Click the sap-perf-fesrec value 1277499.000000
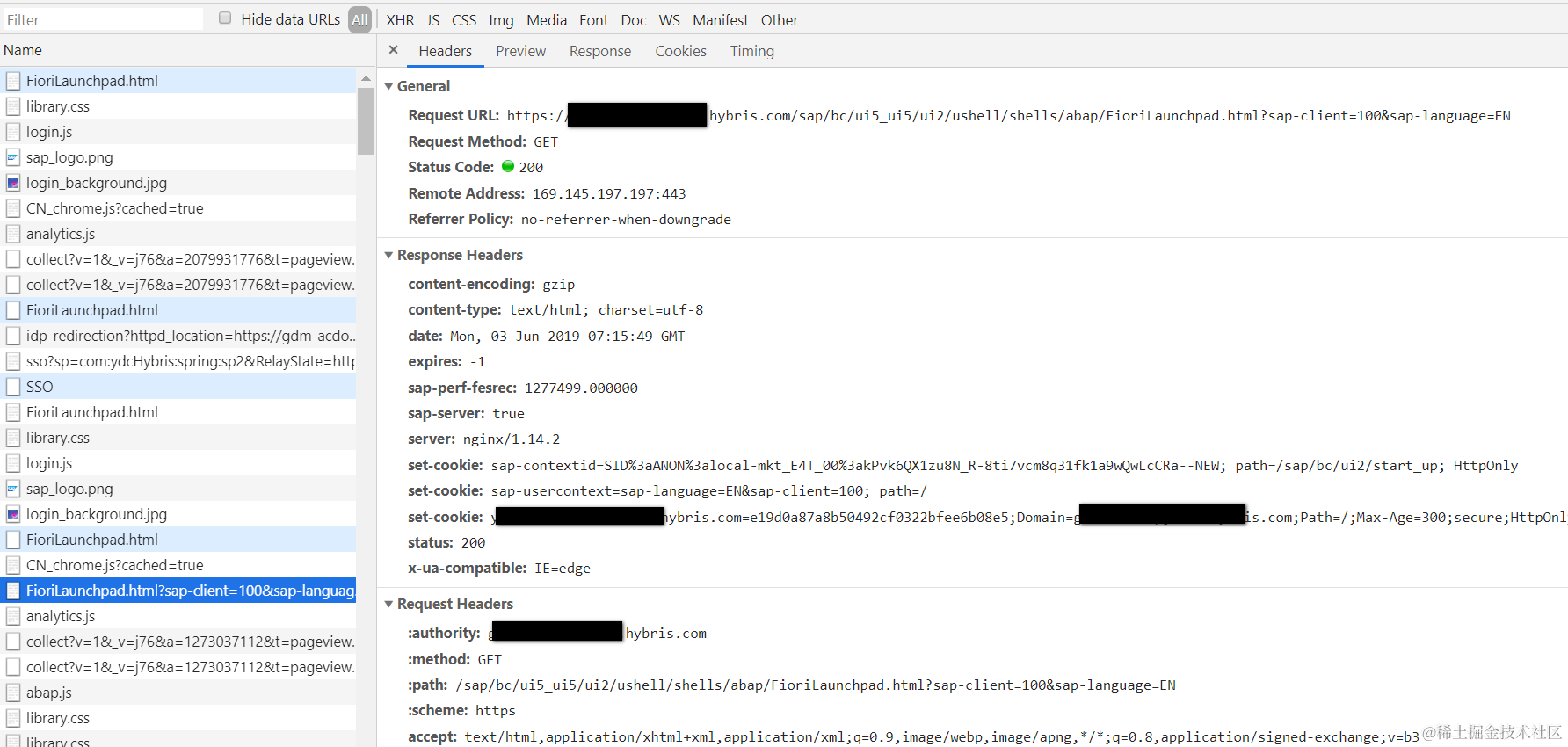The width and height of the screenshot is (1568, 747). 581,388
